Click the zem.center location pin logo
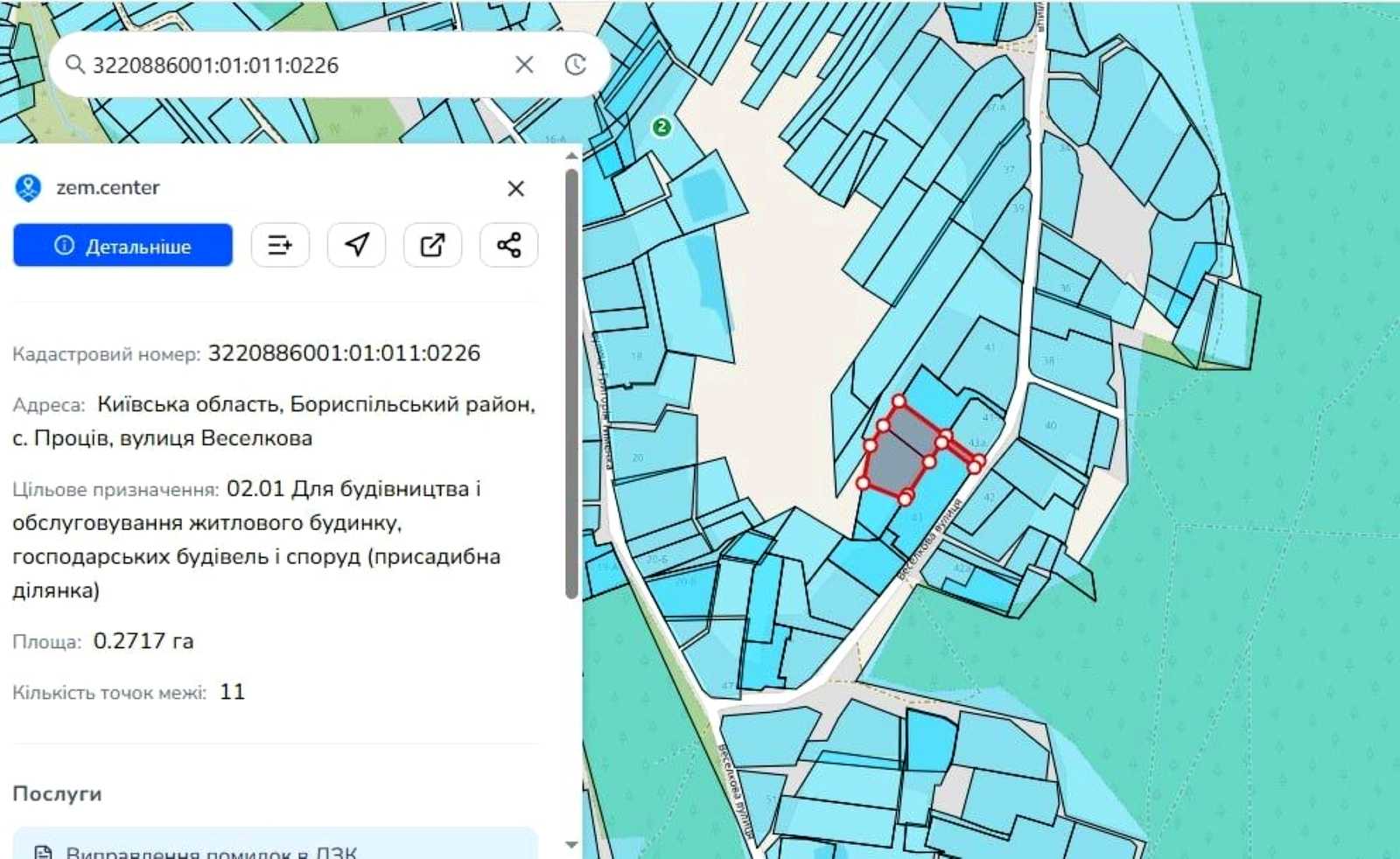The width and height of the screenshot is (1400, 859). click(28, 188)
